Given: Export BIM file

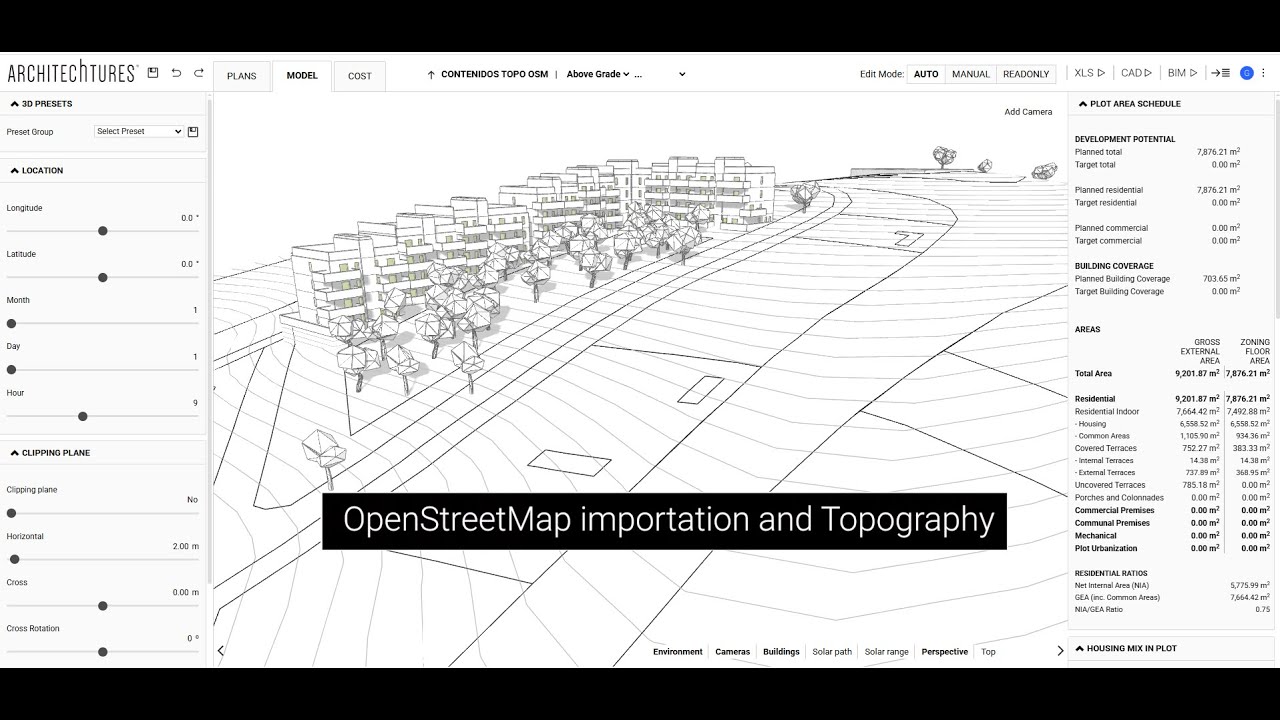Looking at the screenshot, I should pos(1183,73).
